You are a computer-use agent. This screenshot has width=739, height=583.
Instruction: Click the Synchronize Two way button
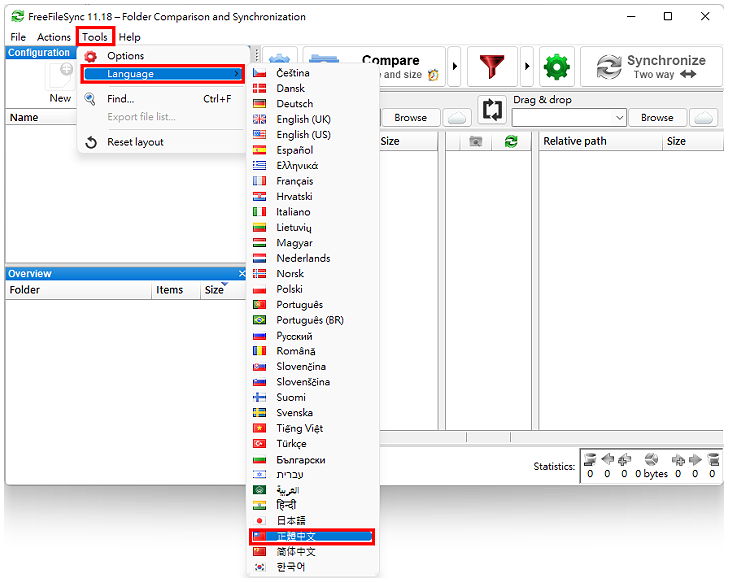point(651,66)
